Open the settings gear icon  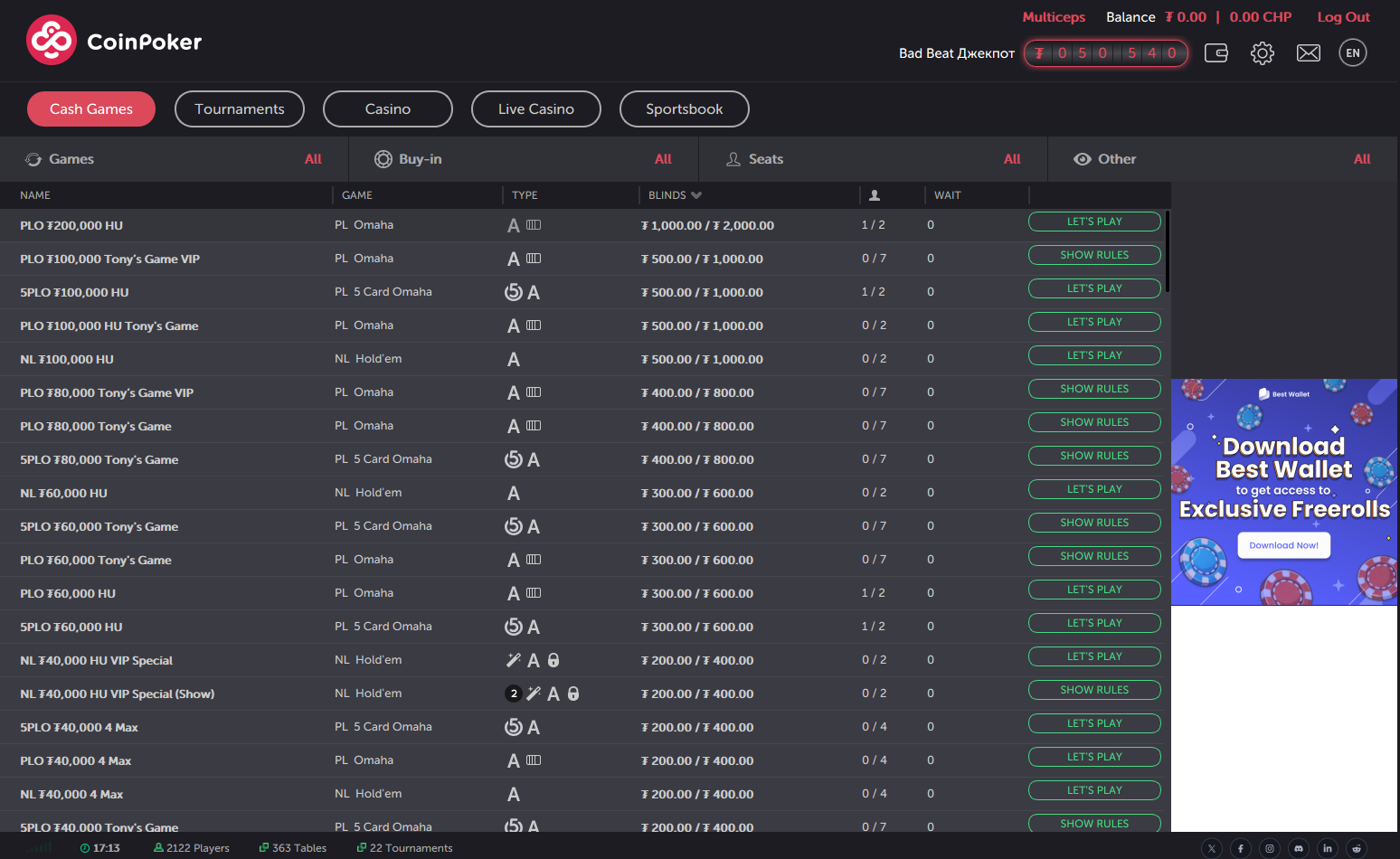tap(1262, 53)
